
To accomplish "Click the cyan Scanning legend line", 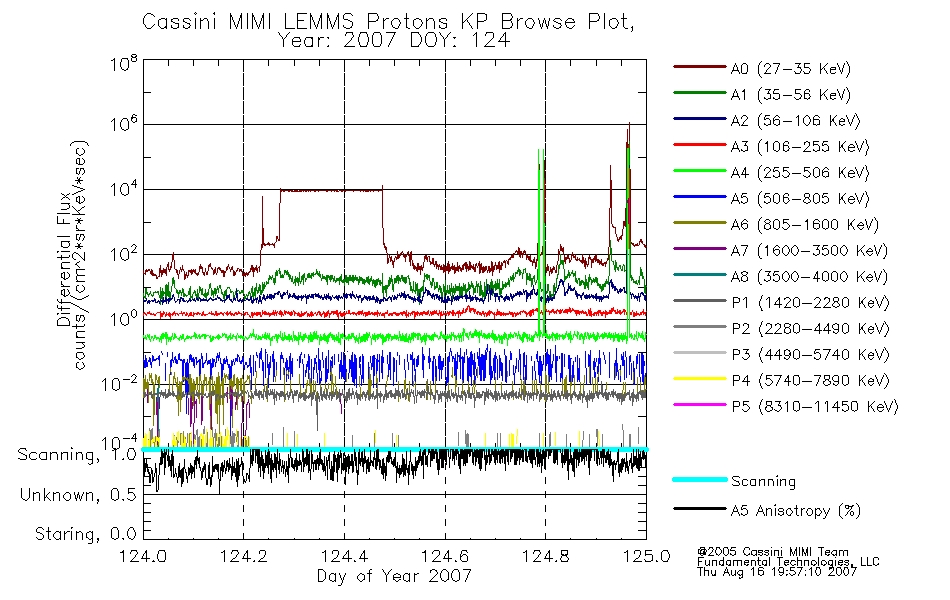I will coord(699,479).
